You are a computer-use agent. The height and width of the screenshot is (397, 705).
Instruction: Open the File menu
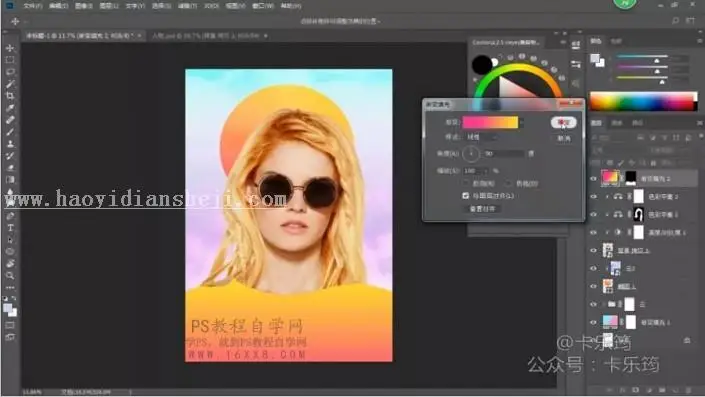(32, 6)
